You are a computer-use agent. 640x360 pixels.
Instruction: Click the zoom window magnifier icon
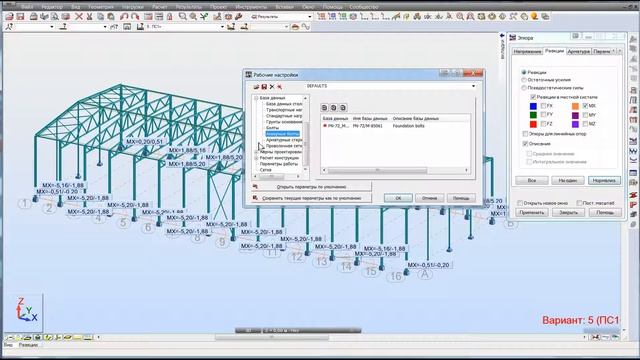182,17
